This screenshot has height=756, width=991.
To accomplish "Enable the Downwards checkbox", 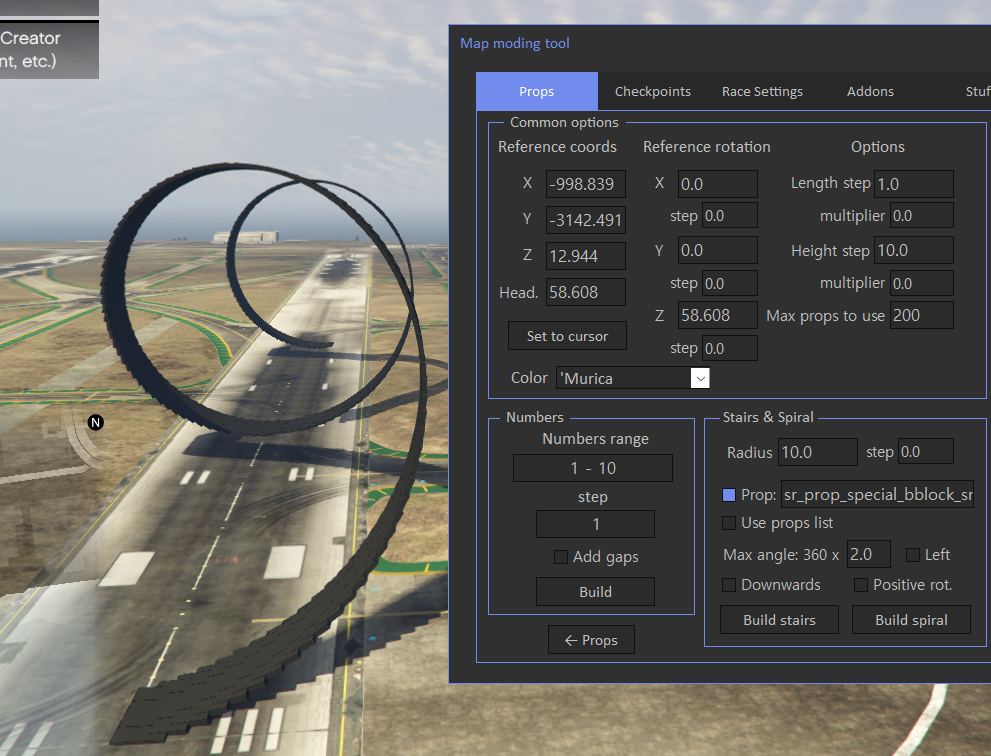I will 729,585.
